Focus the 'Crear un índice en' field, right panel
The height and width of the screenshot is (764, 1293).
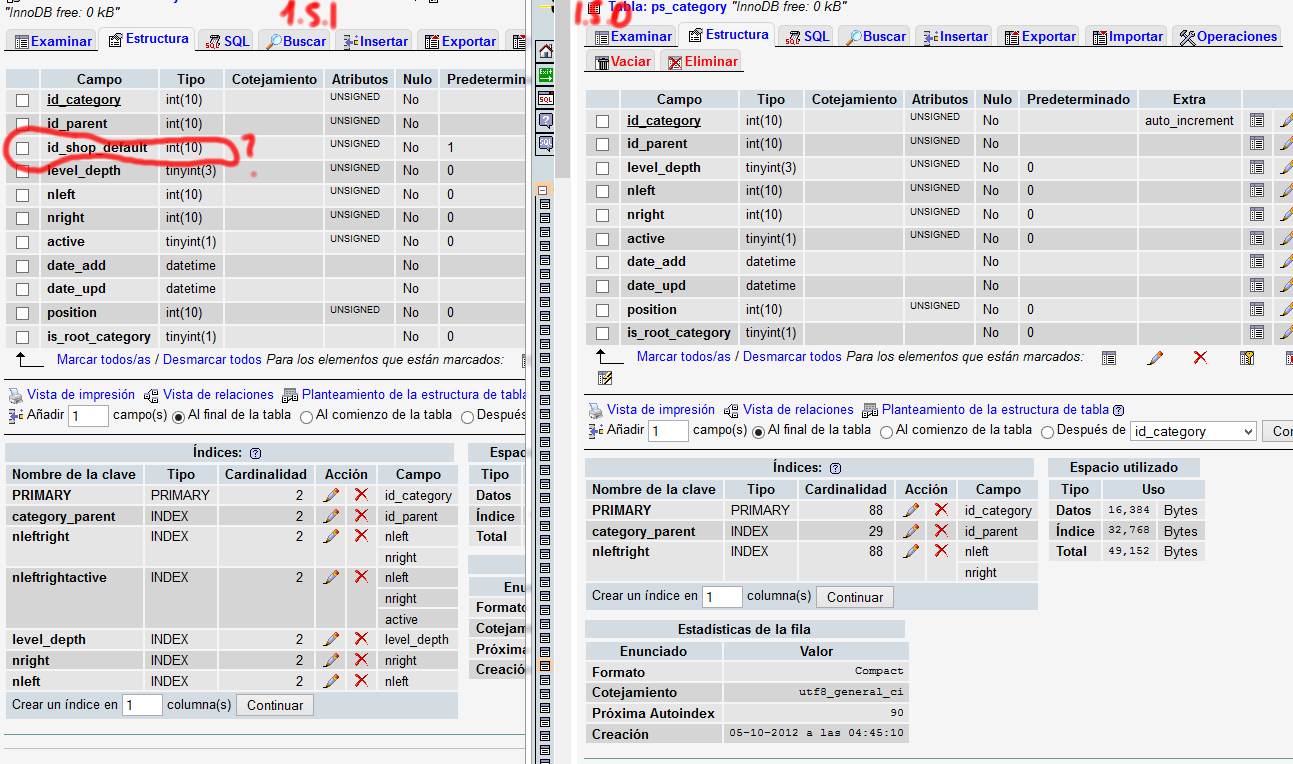tap(722, 597)
